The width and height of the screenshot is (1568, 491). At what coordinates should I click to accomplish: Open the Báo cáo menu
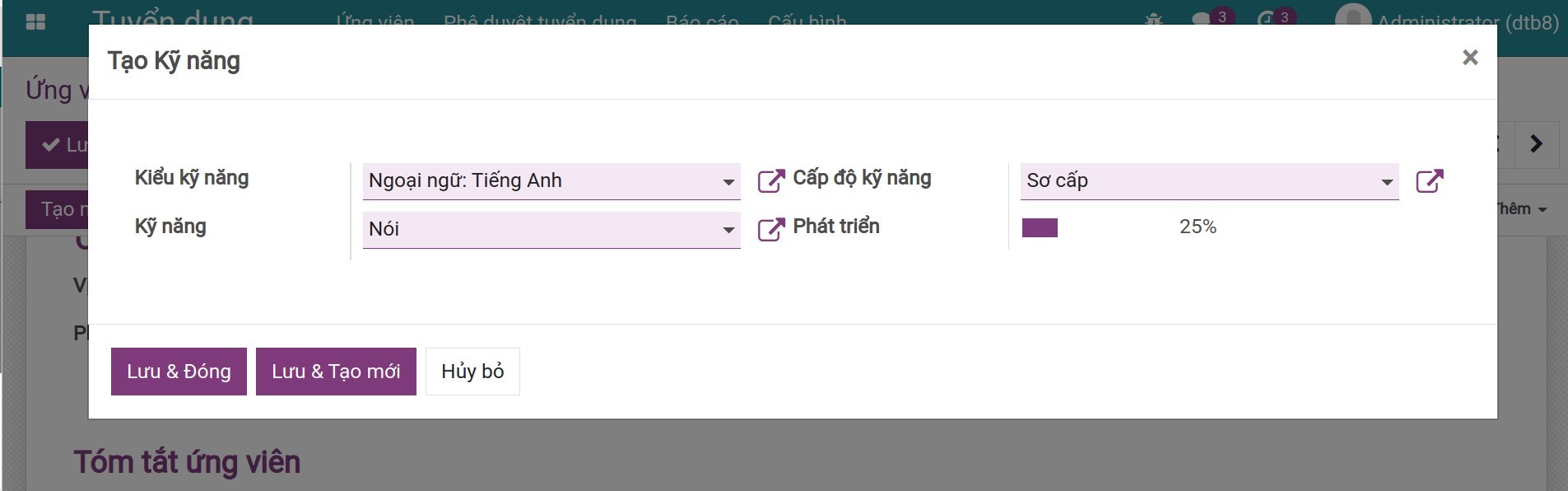[x=702, y=20]
